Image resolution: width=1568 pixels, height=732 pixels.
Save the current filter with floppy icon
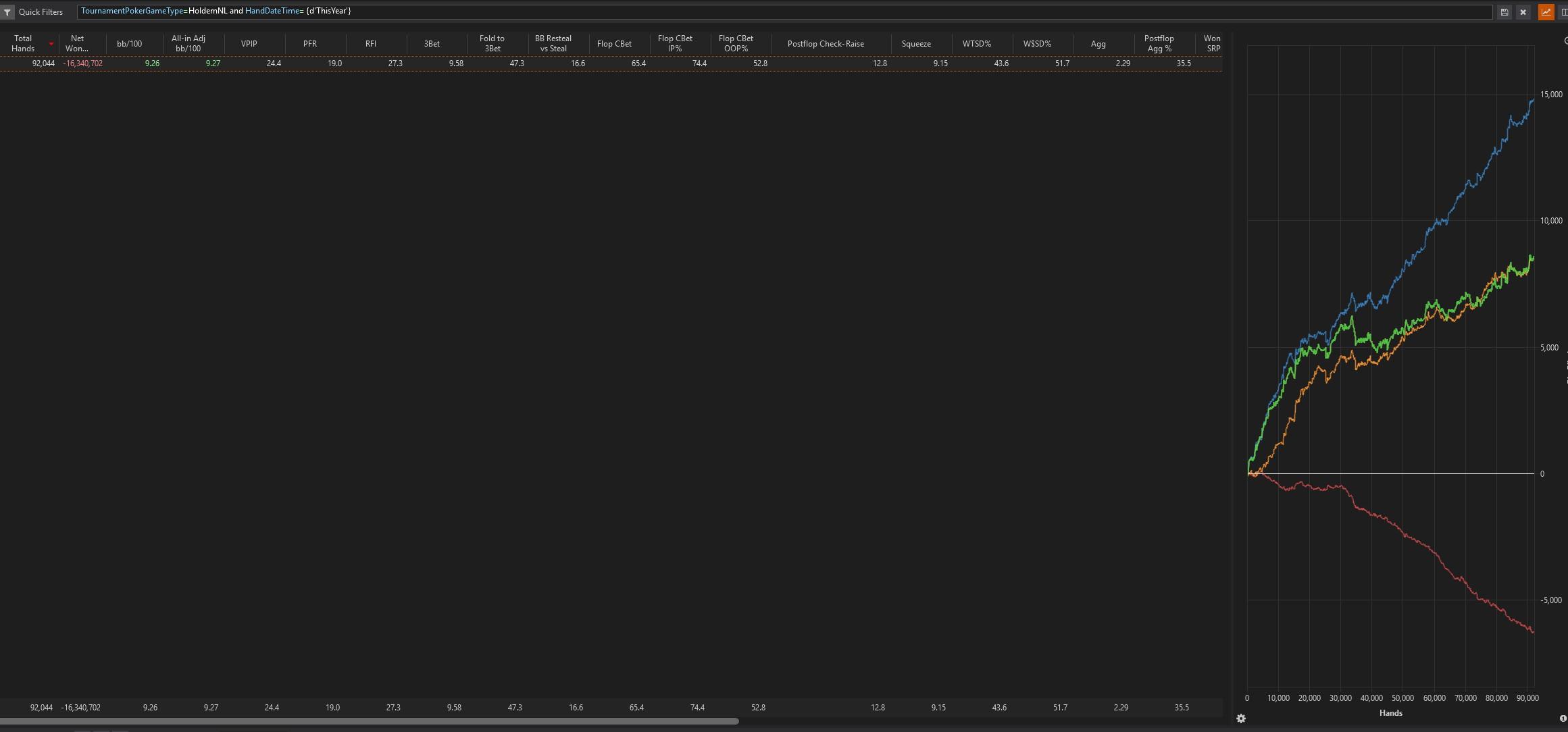click(1504, 12)
